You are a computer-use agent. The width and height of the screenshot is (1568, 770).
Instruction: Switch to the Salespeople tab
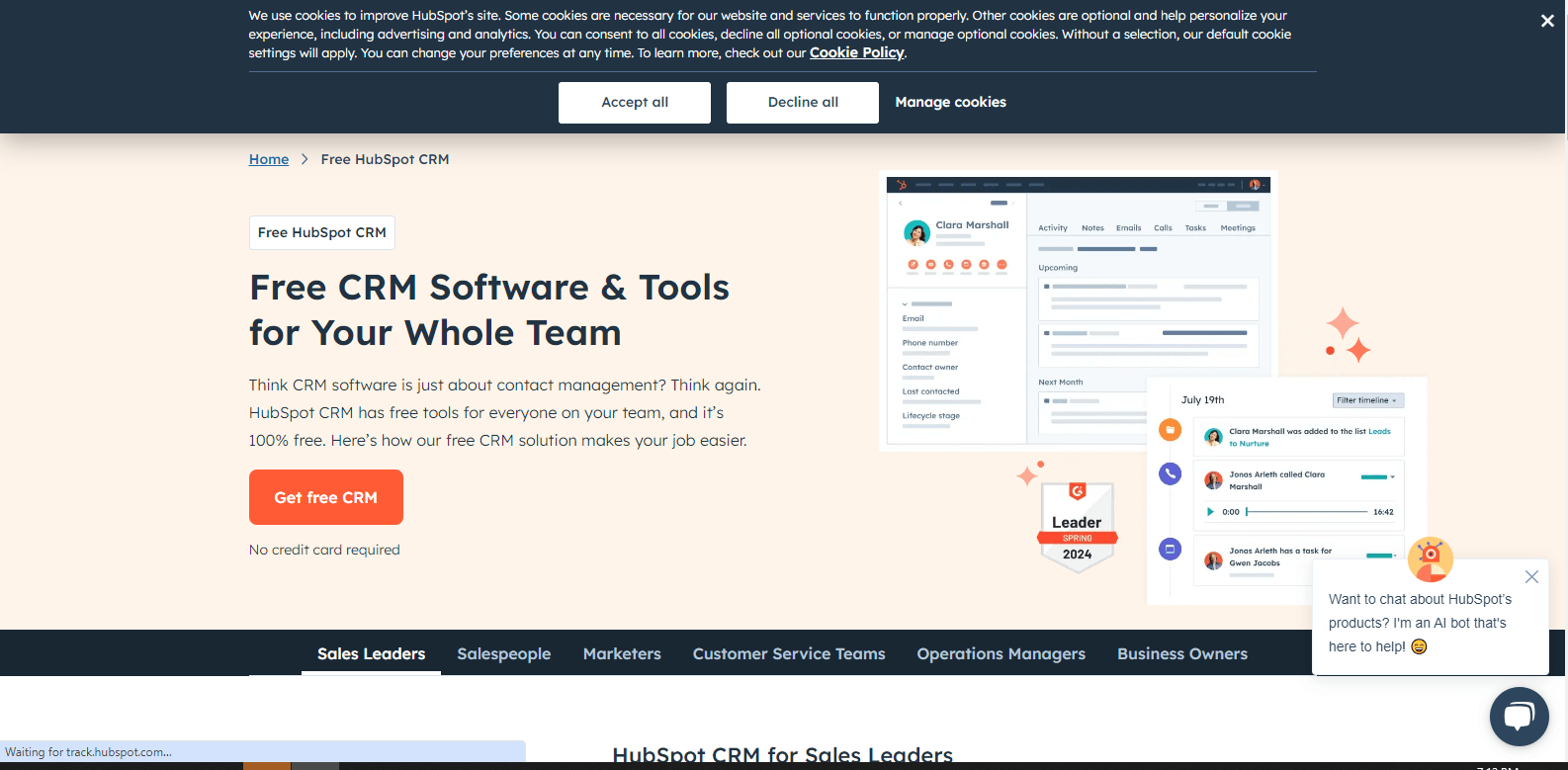pos(503,654)
